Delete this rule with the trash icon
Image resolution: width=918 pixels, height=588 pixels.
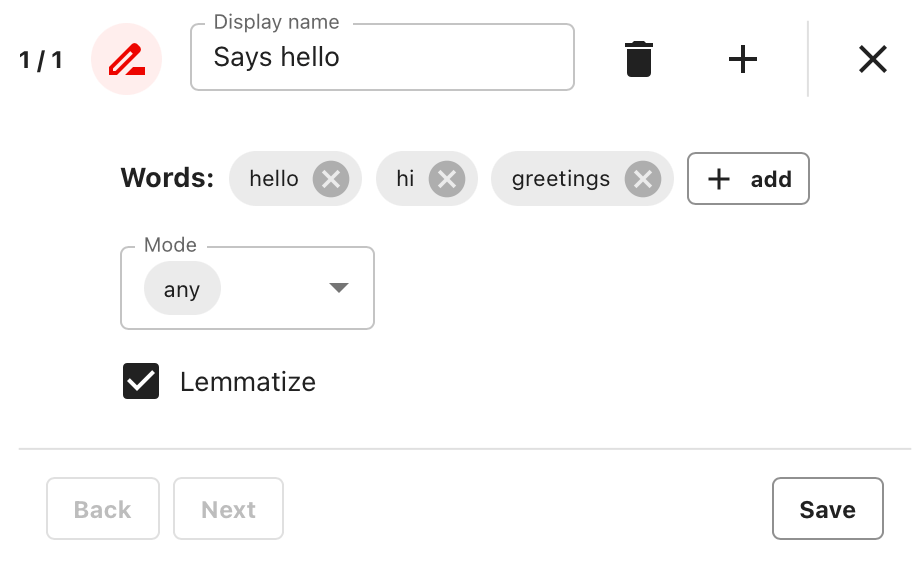[639, 59]
